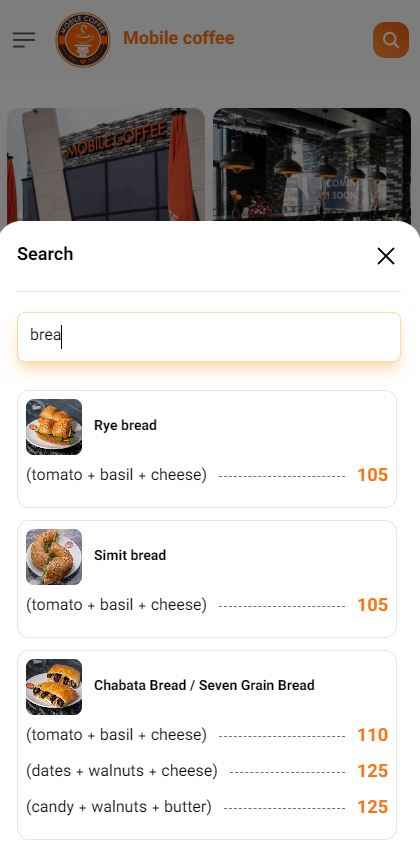Select Chabata Bread / Seven Grain Bread title
The image size is (420, 861).
(204, 685)
